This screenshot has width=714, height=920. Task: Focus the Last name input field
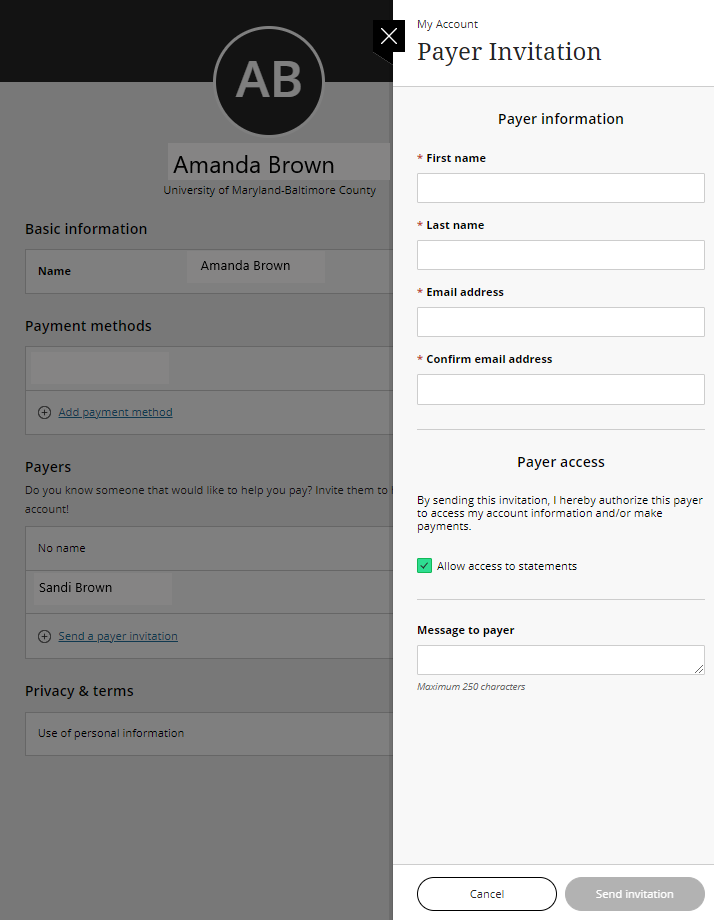click(x=560, y=255)
